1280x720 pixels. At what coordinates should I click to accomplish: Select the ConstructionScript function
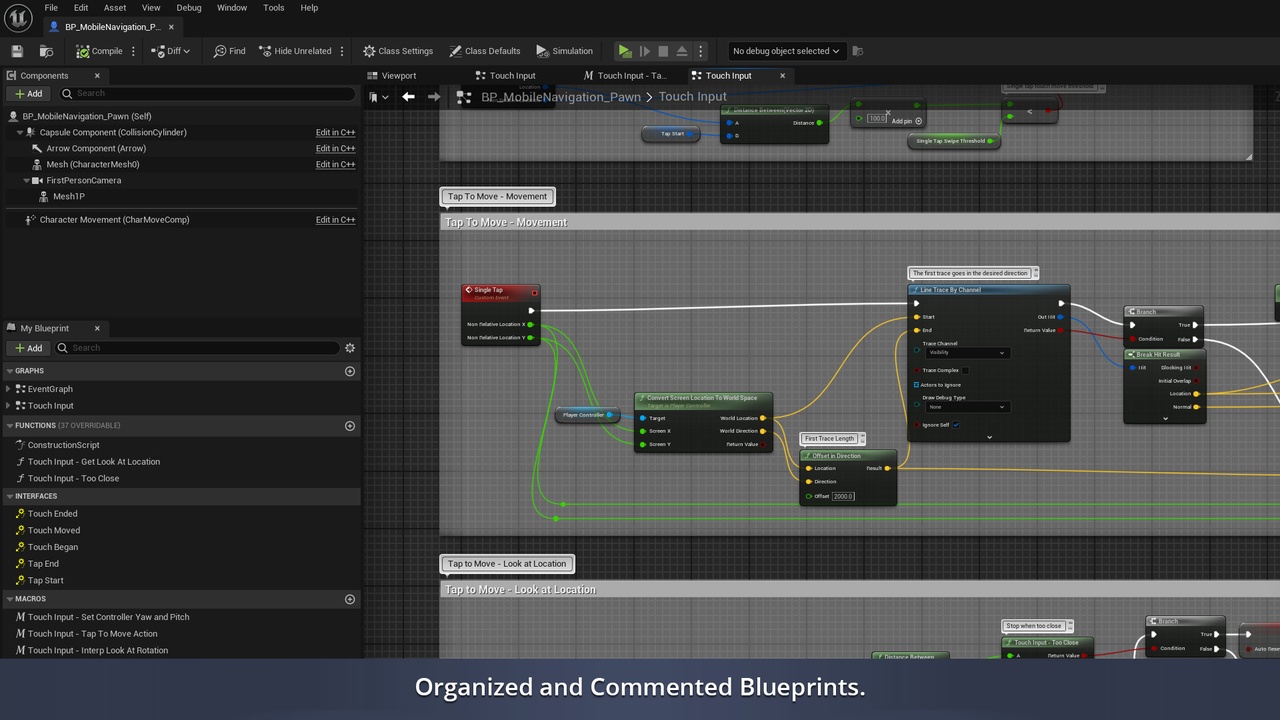[64, 445]
